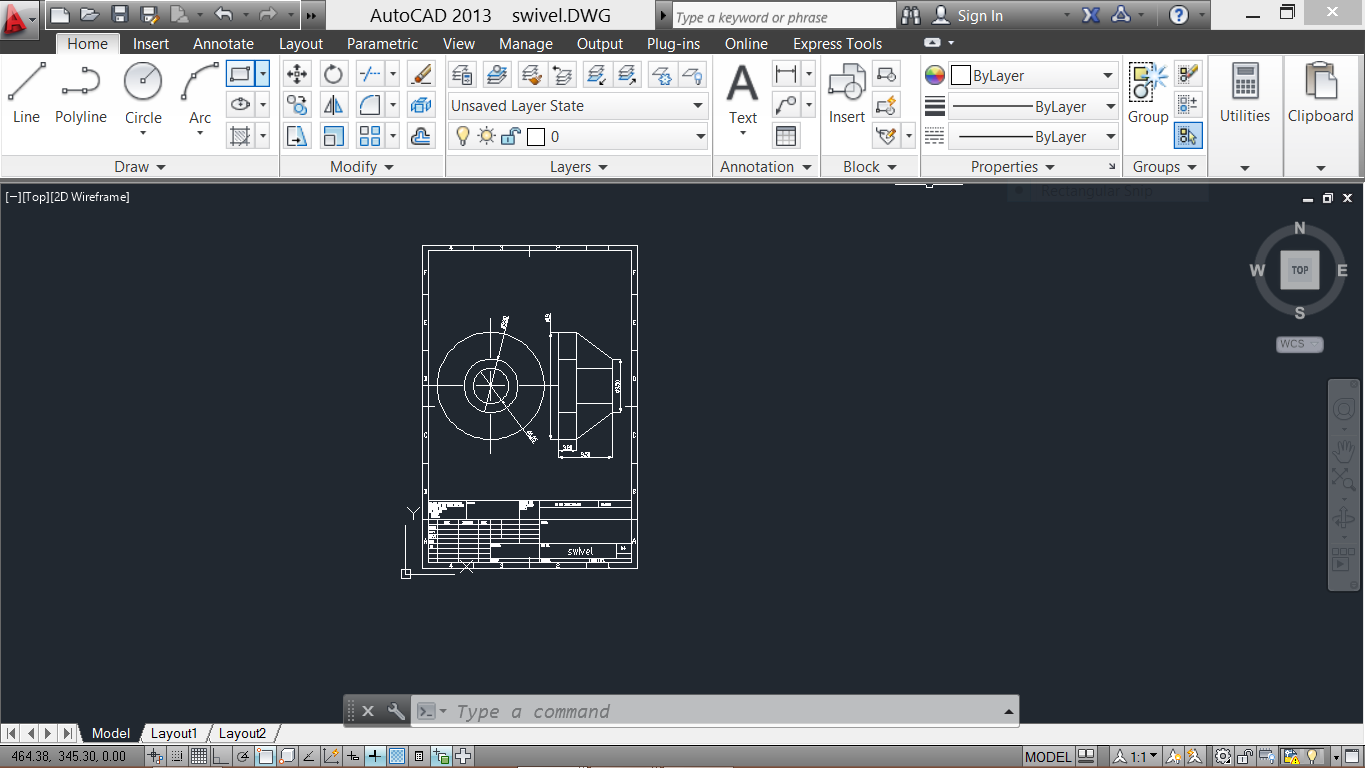Click the Scale tool icon

pos(333,136)
